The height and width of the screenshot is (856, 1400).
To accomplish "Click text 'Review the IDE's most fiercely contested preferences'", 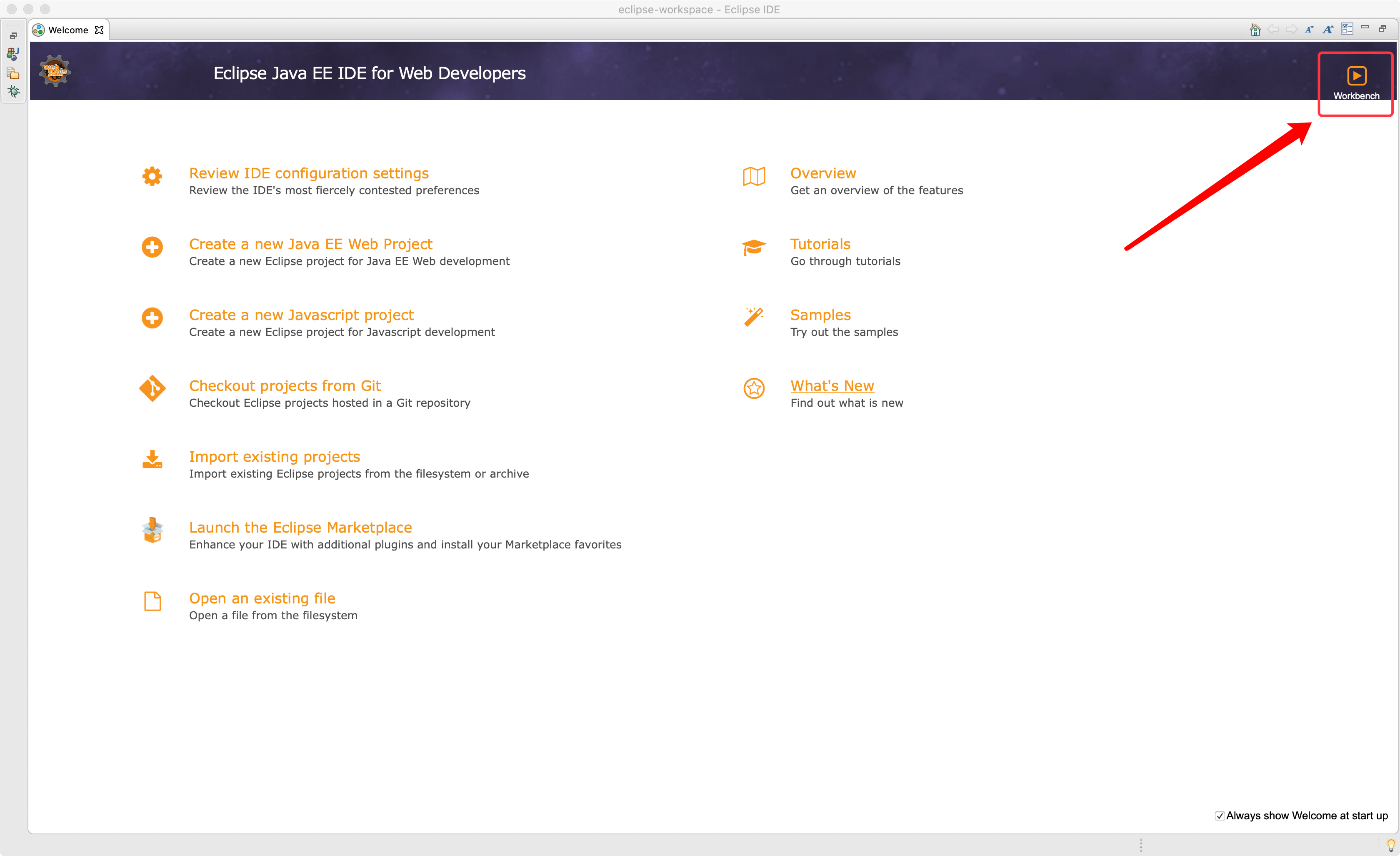I will (334, 190).
